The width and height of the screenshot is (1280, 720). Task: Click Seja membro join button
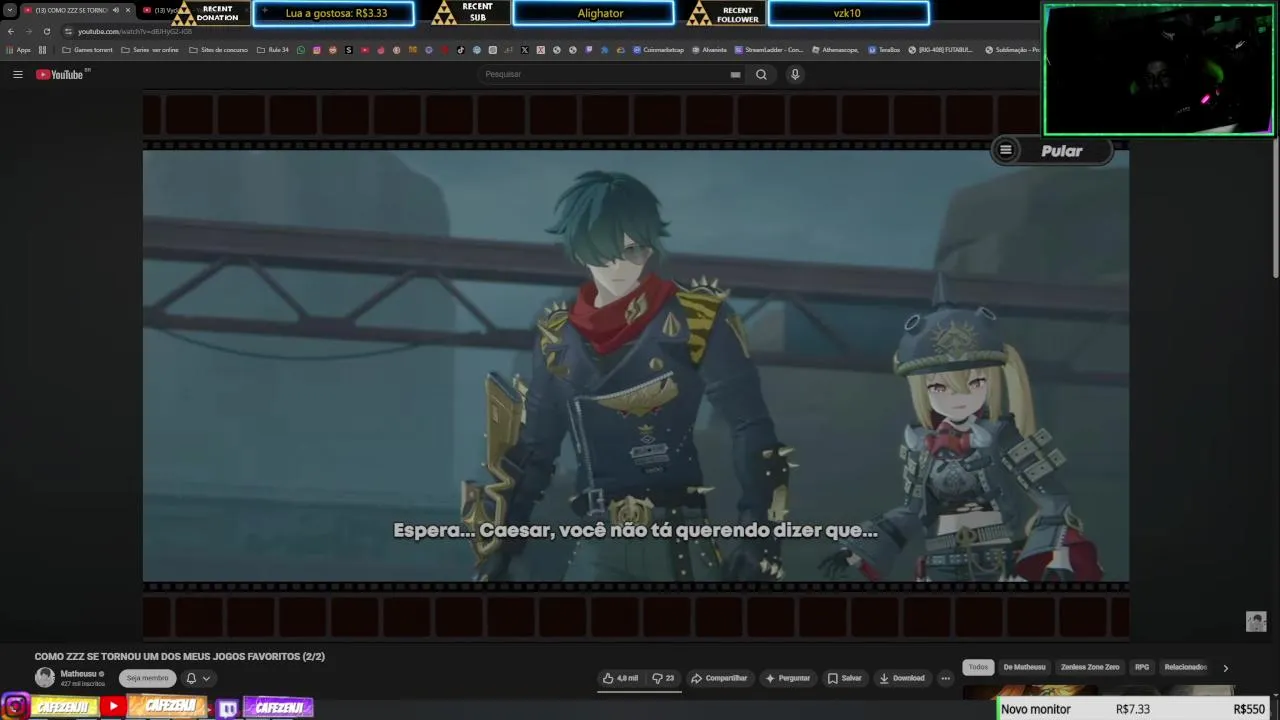pos(147,678)
